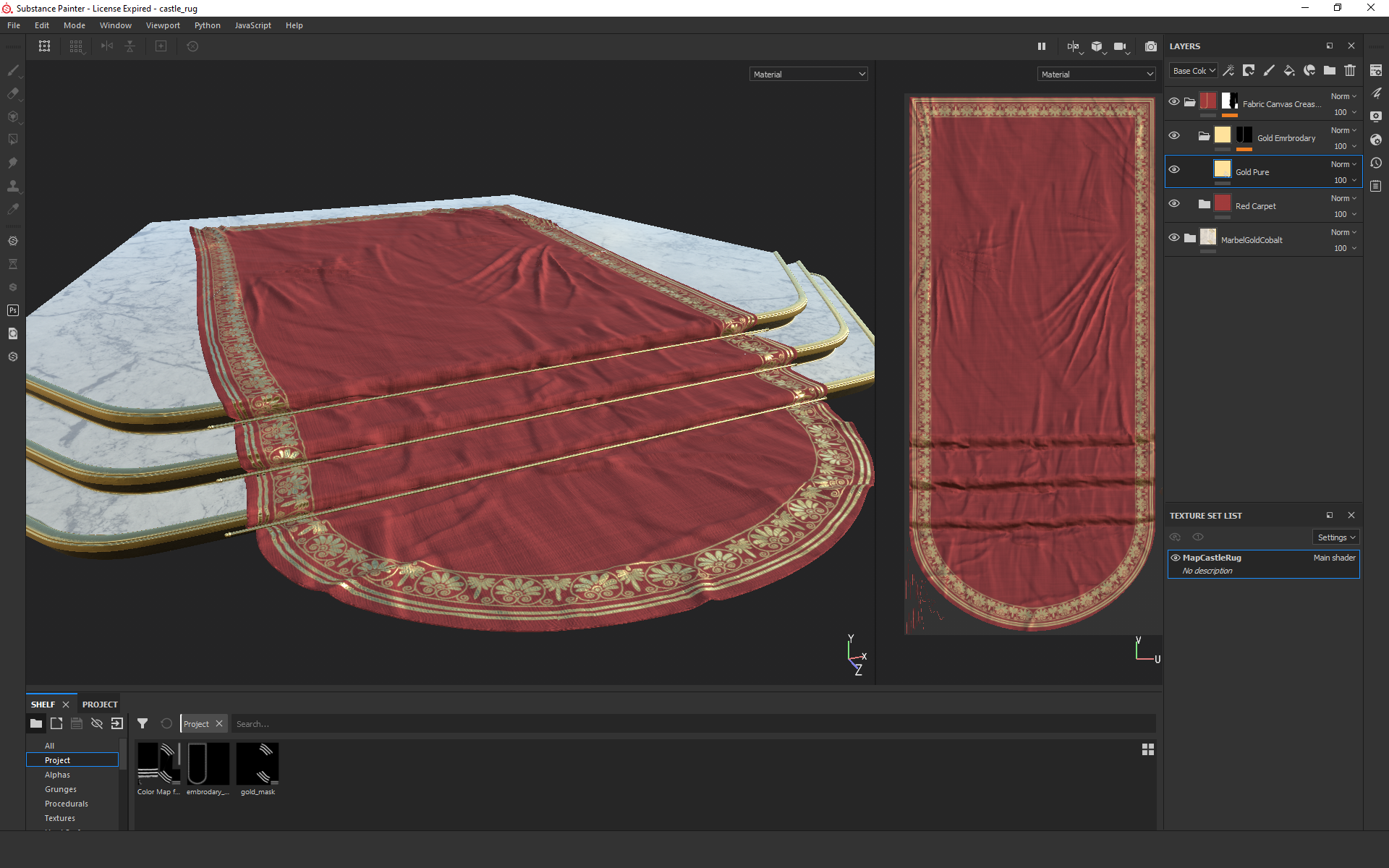Click the Red Carpet layer color swatch
Screen dimensions: 1389x868
1223,203
